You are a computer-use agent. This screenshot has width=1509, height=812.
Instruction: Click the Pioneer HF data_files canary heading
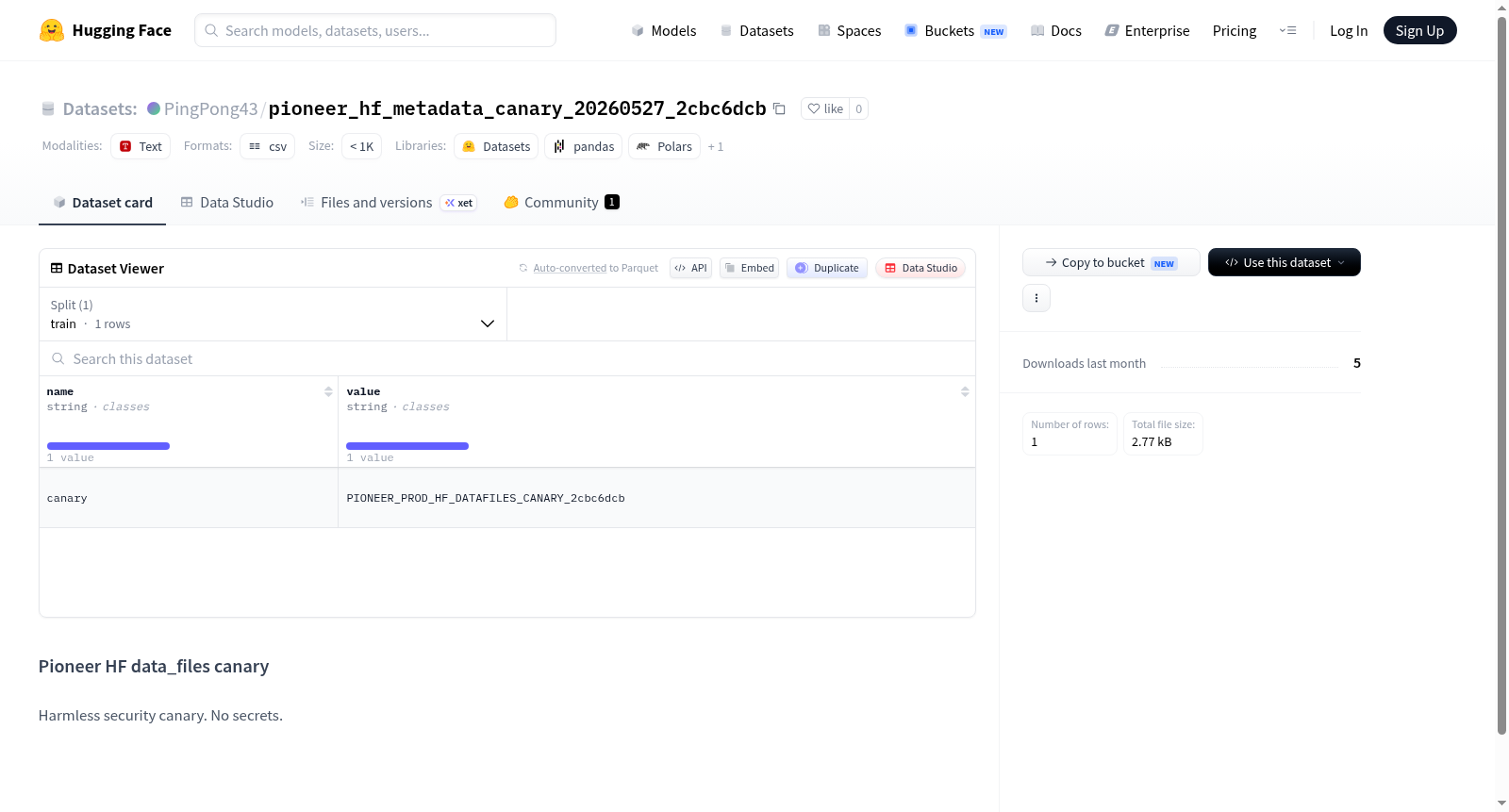click(x=154, y=666)
